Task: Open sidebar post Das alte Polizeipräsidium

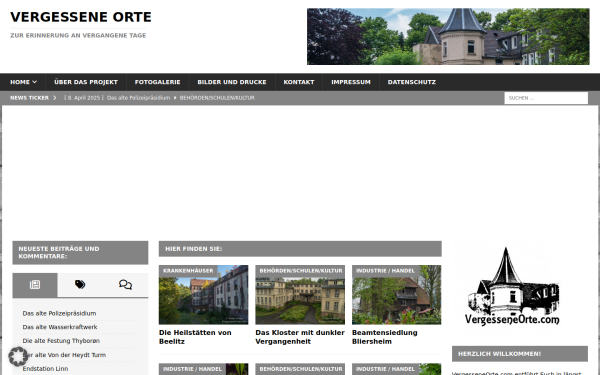Action: (59, 313)
